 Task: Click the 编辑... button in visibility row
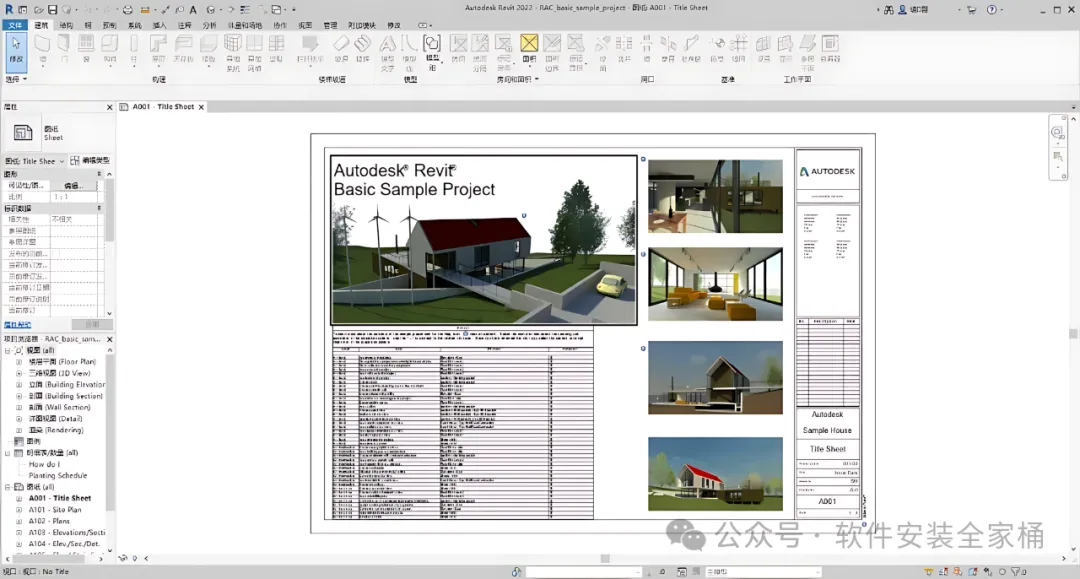point(74,185)
